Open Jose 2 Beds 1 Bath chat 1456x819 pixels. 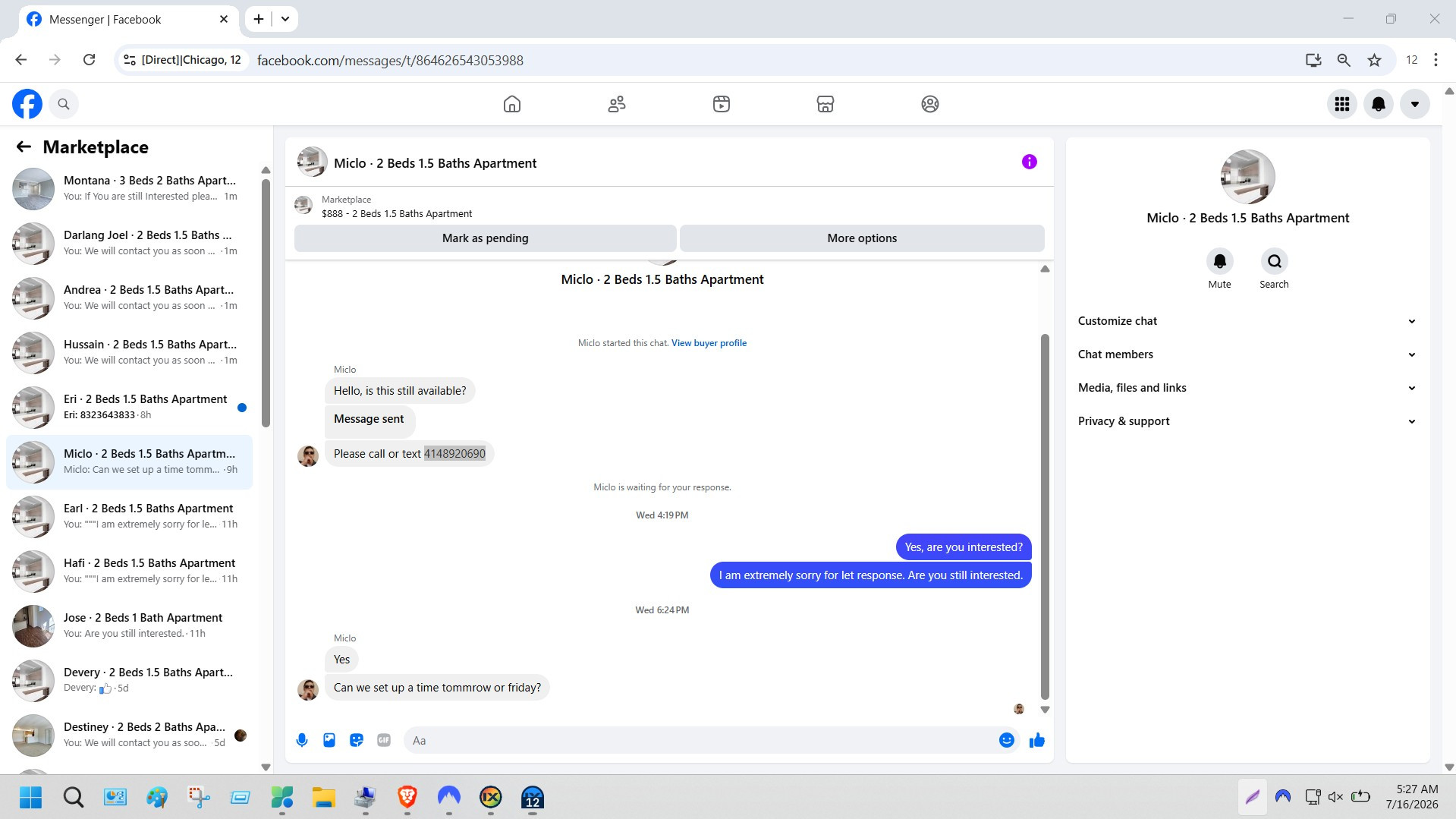[x=129, y=625]
